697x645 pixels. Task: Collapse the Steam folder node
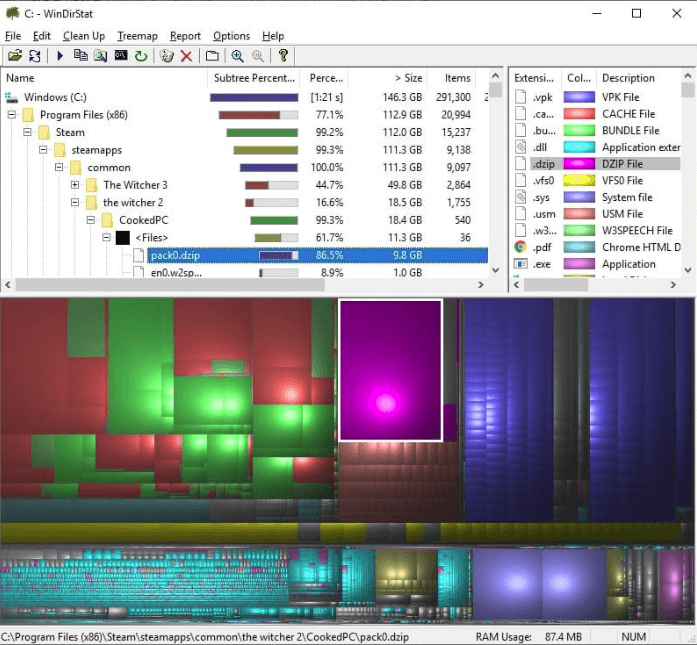[28, 132]
